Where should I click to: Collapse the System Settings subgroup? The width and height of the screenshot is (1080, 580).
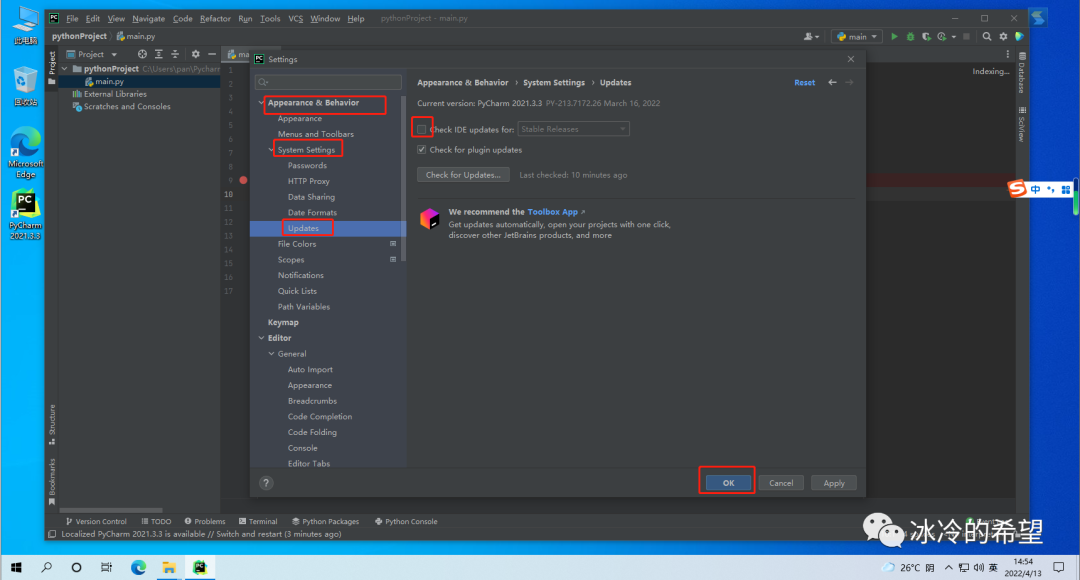tap(271, 149)
